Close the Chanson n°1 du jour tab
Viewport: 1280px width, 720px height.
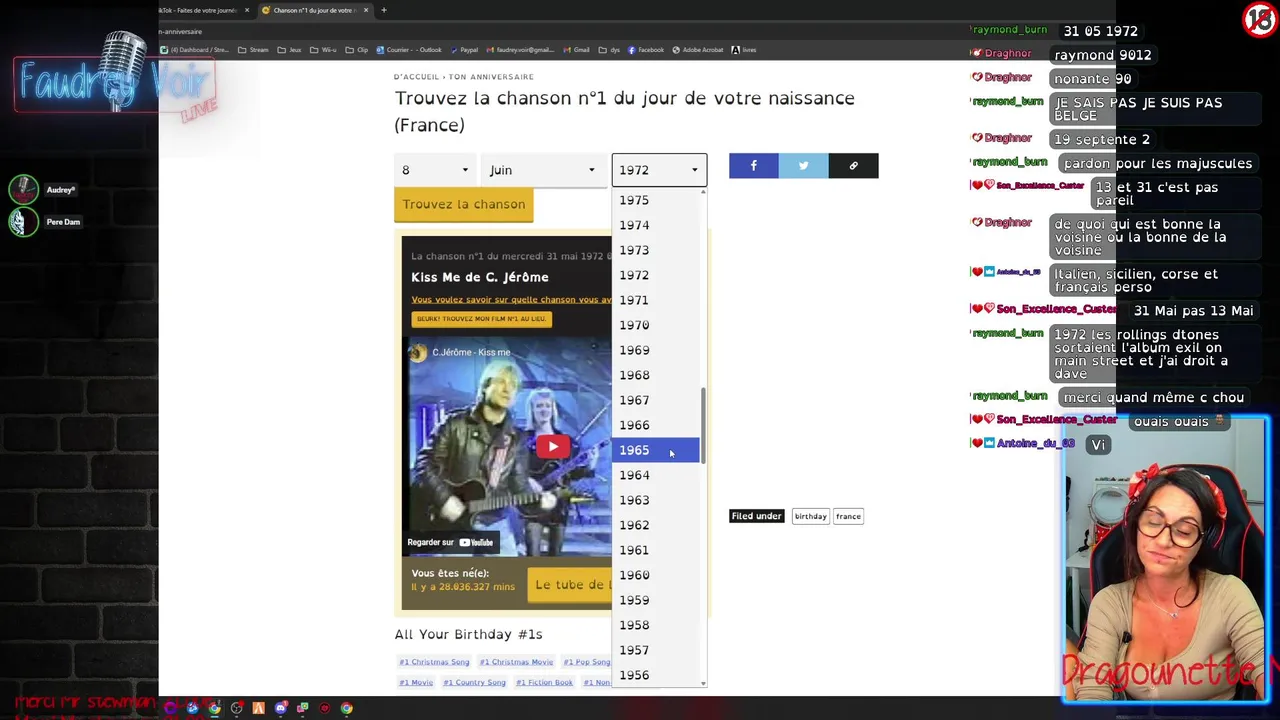pos(366,10)
